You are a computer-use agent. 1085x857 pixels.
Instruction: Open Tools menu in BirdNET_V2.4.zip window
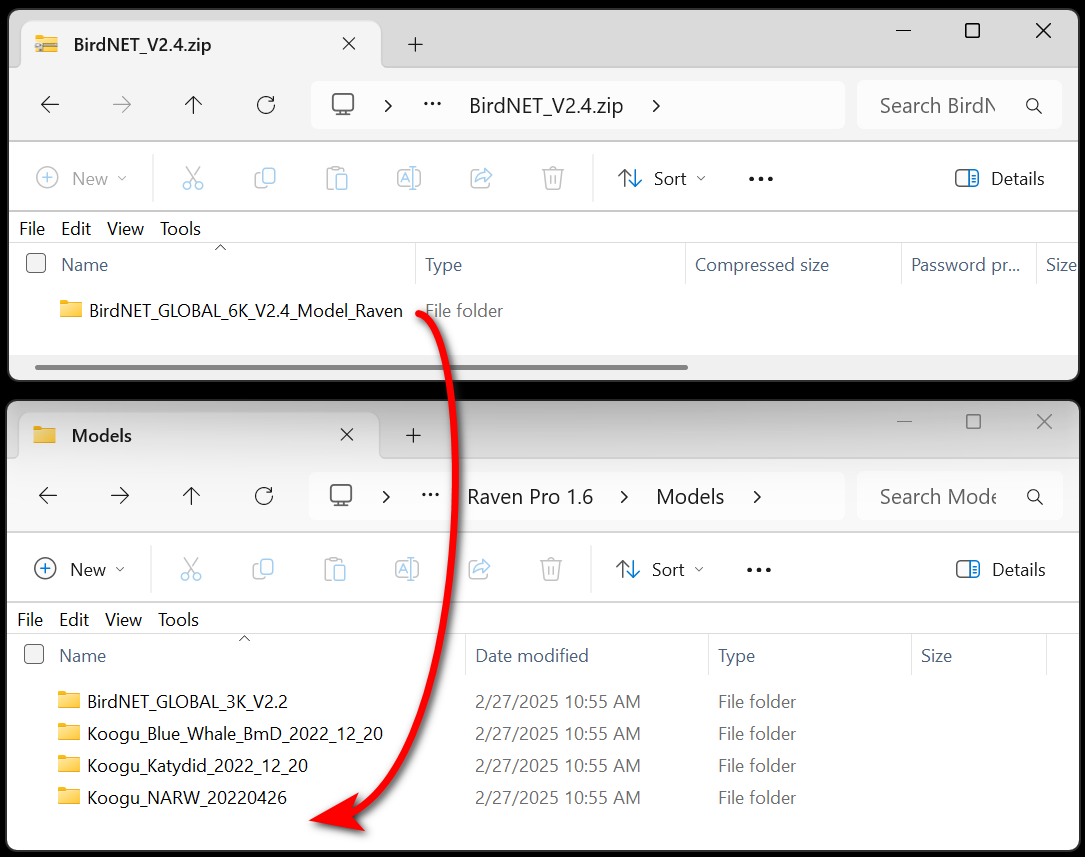click(x=180, y=229)
